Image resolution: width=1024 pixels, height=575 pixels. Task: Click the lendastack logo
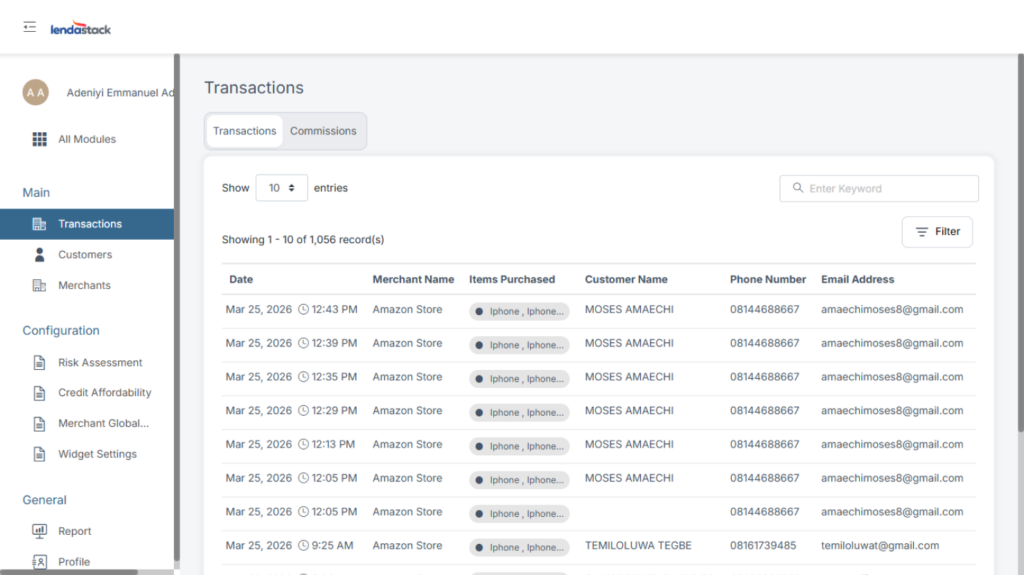pyautogui.click(x=81, y=29)
